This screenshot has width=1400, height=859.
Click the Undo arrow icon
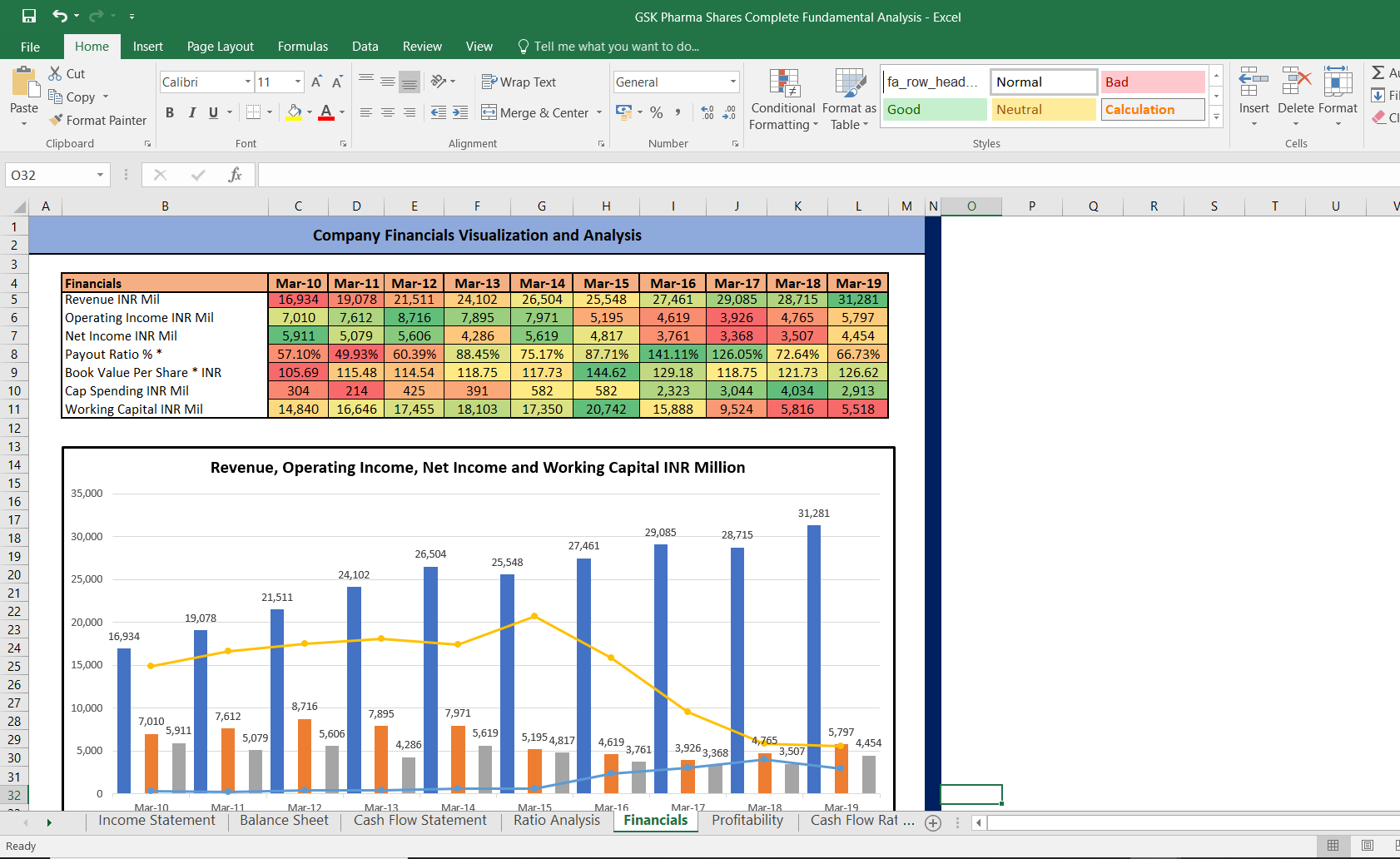click(60, 16)
